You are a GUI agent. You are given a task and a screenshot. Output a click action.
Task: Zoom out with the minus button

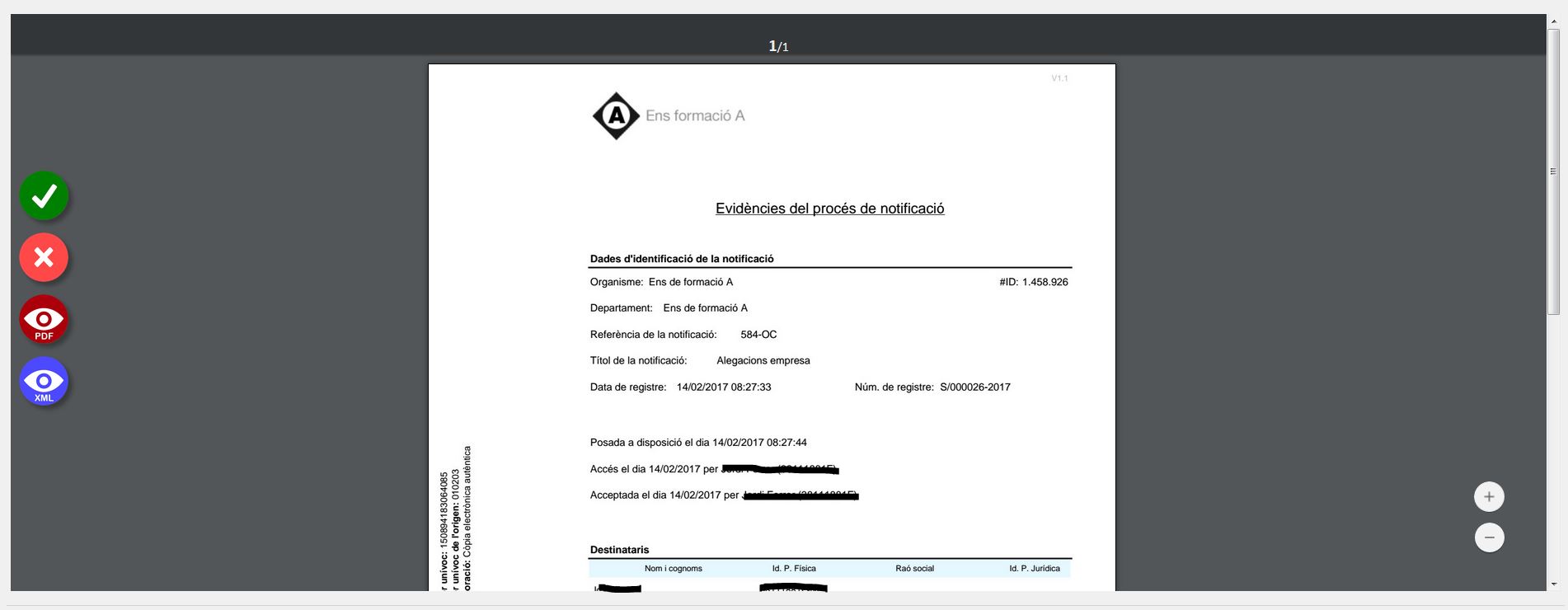tap(1489, 537)
